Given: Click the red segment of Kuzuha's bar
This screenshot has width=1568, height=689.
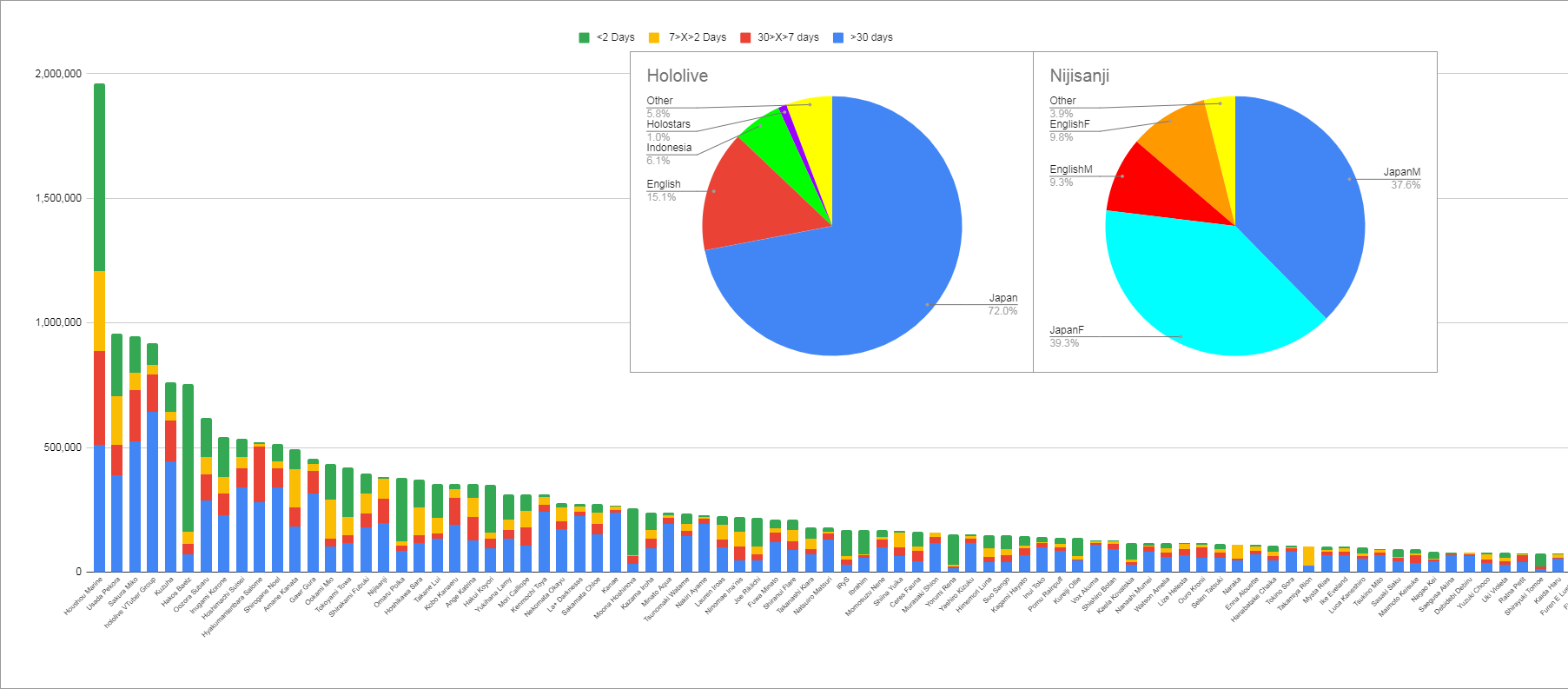Looking at the screenshot, I should [171, 441].
